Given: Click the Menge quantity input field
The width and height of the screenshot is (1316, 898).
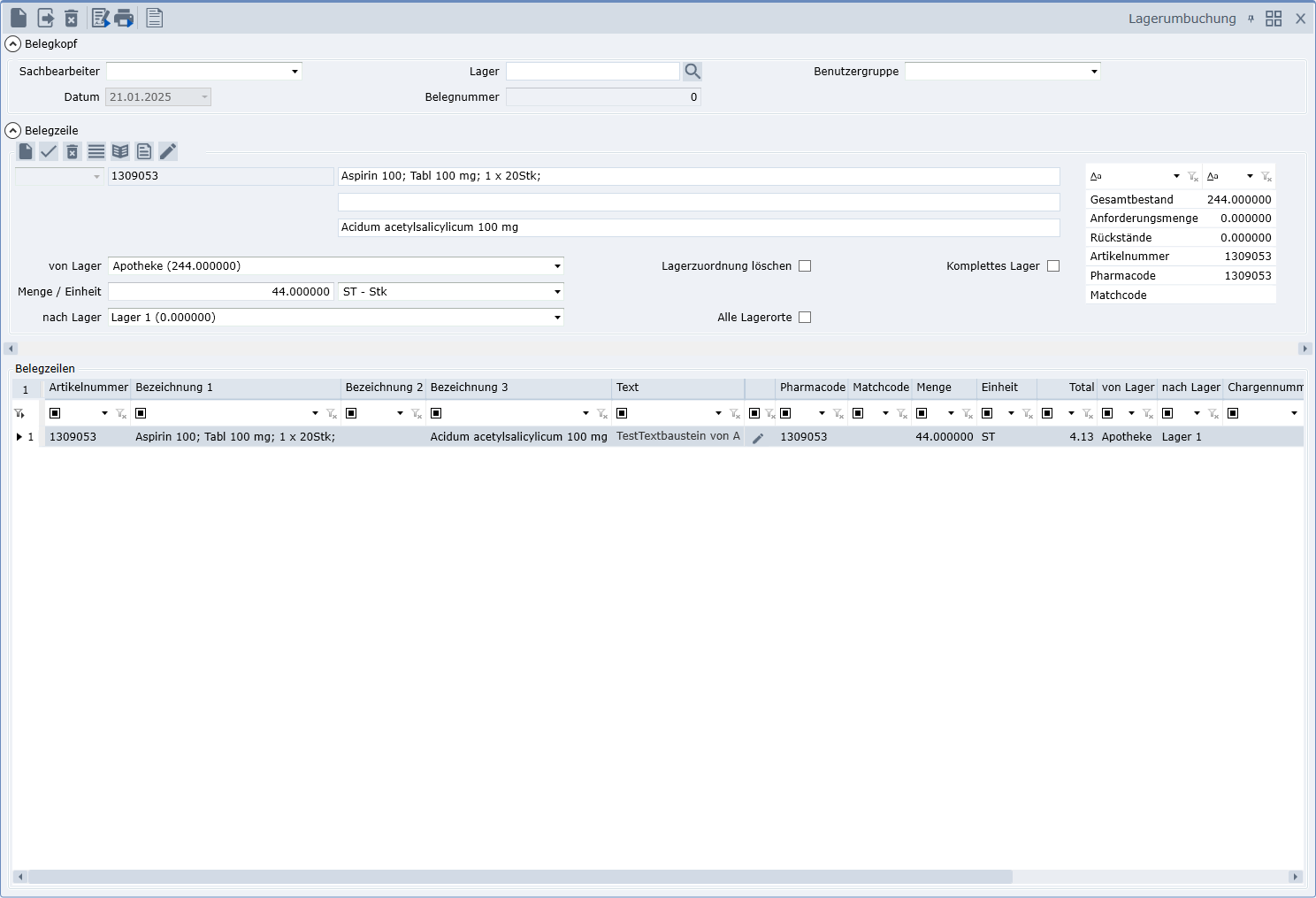Looking at the screenshot, I should pos(221,292).
